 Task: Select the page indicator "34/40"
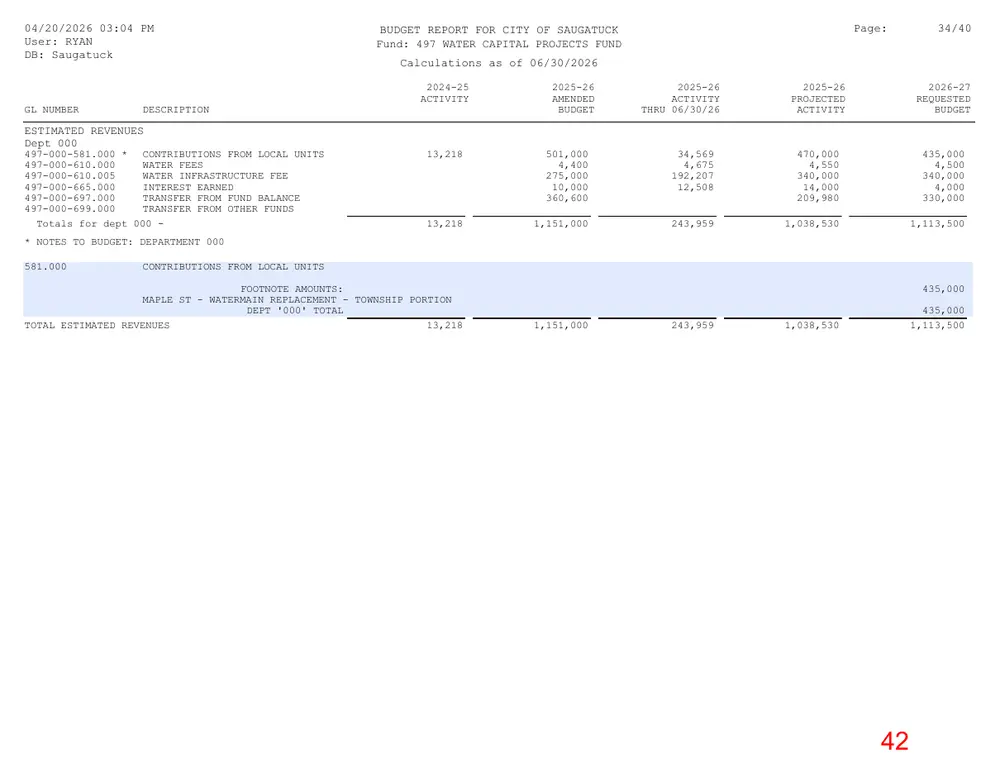(954, 29)
